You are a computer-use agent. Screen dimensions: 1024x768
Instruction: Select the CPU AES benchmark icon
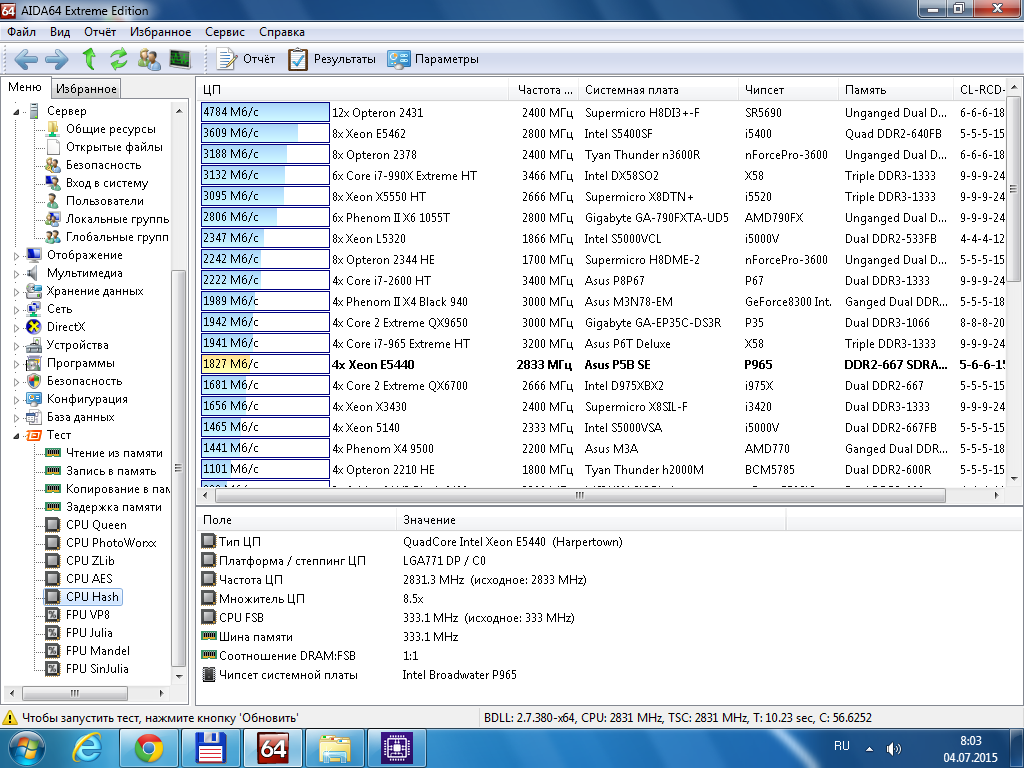coord(53,579)
